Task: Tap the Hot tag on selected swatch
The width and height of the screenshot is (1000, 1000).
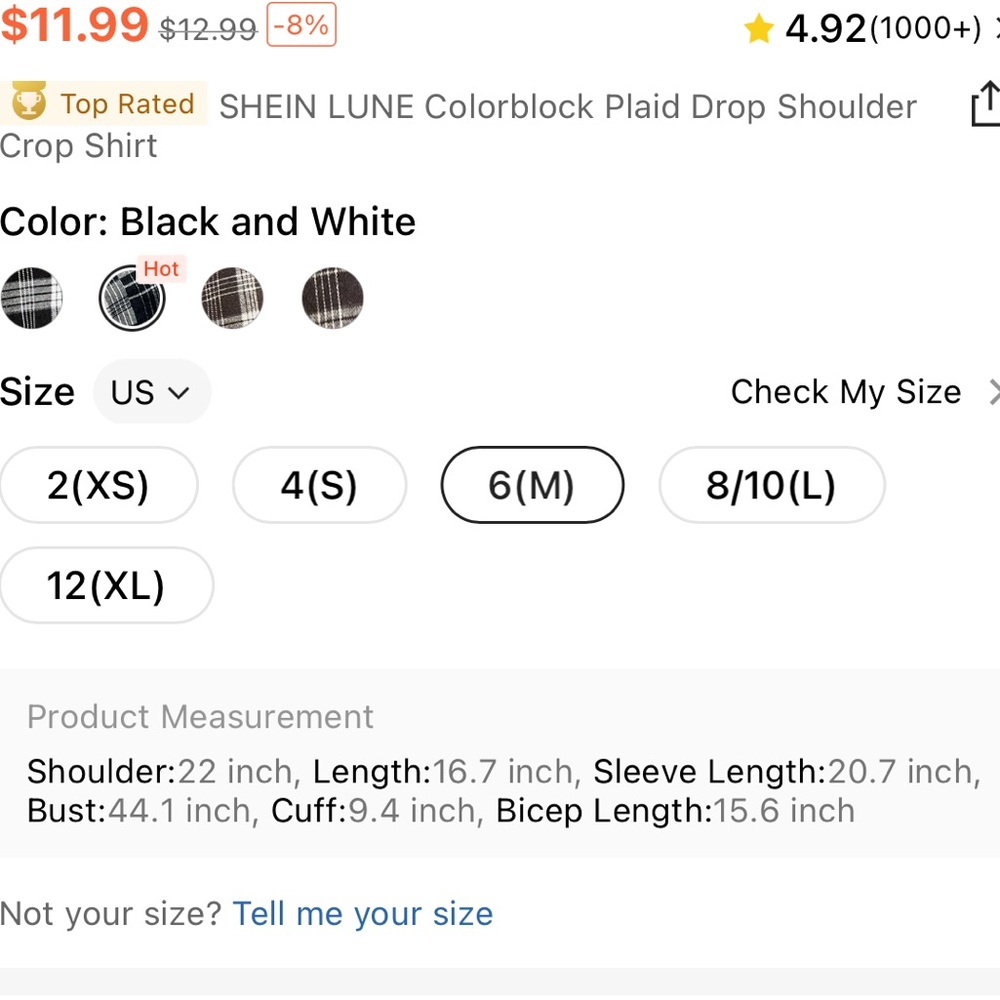Action: tap(161, 268)
